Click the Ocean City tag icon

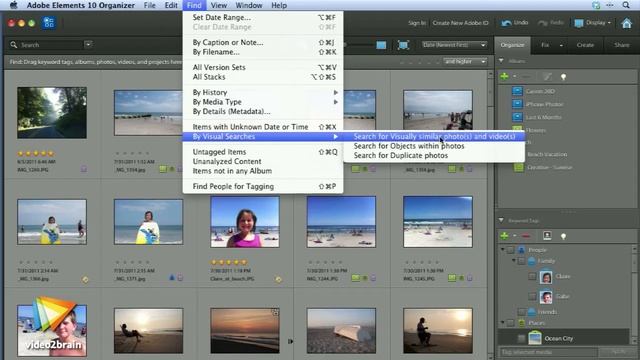535,338
